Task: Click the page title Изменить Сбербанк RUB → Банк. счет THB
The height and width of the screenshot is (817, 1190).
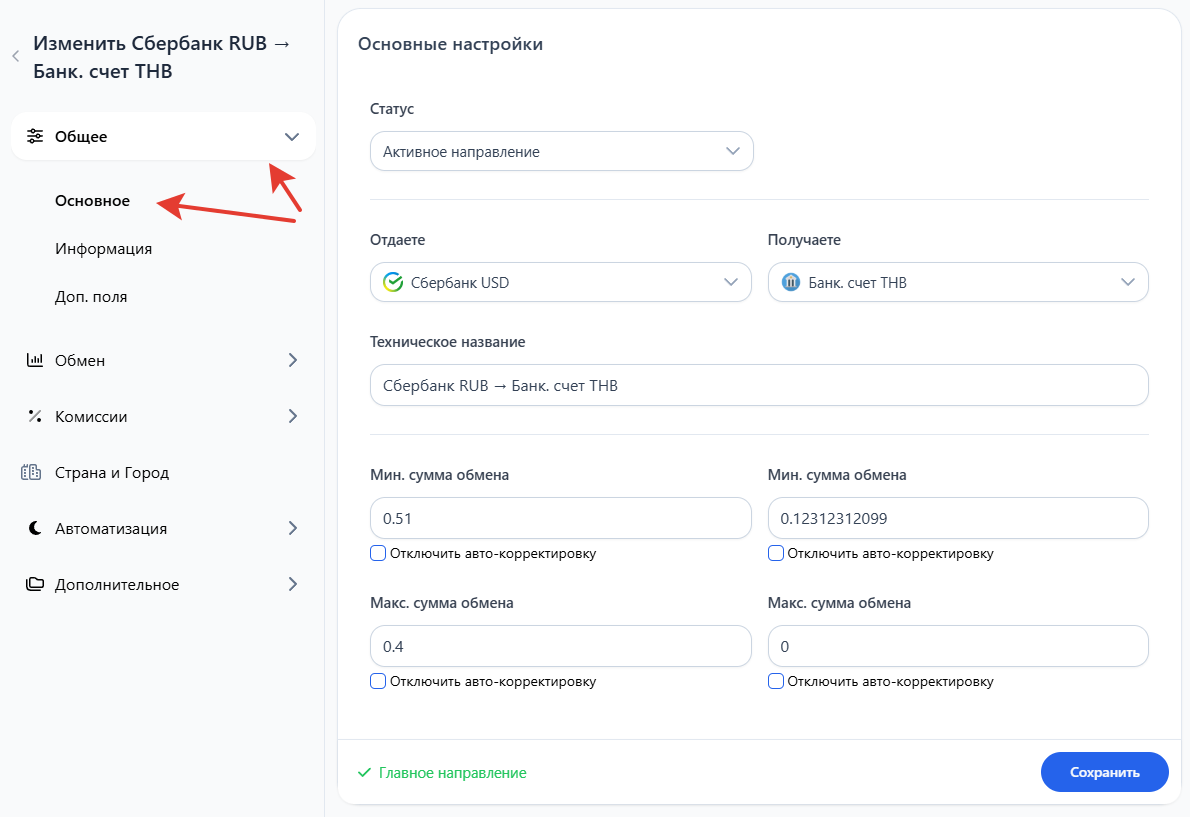Action: 162,57
